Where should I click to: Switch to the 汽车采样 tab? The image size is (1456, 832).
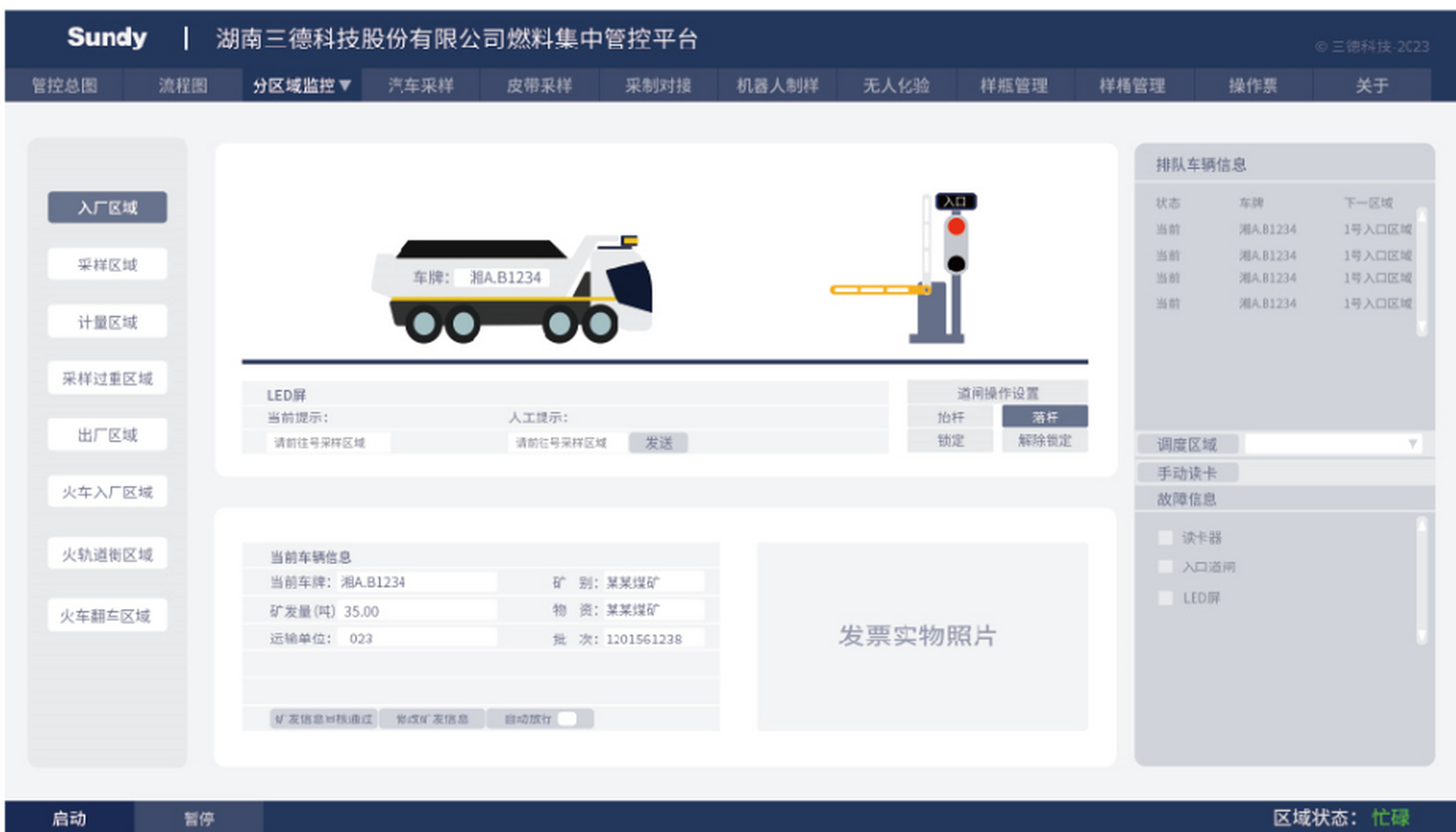[421, 86]
